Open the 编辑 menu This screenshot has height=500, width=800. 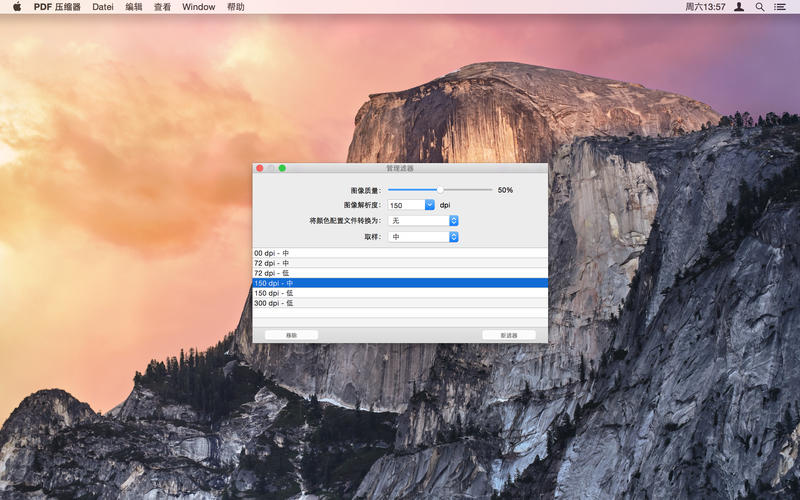click(134, 7)
